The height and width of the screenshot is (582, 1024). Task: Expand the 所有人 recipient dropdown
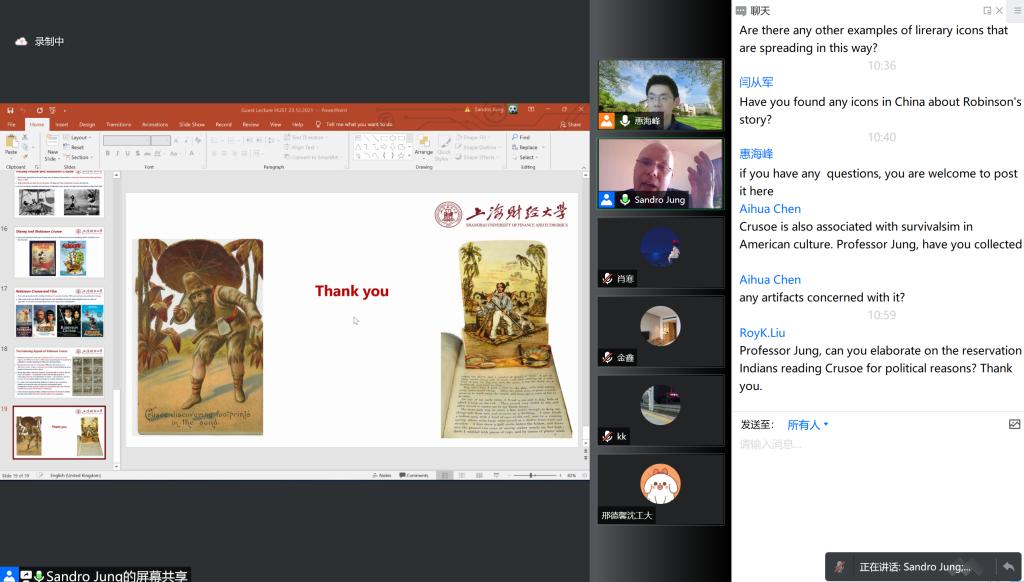click(x=808, y=425)
